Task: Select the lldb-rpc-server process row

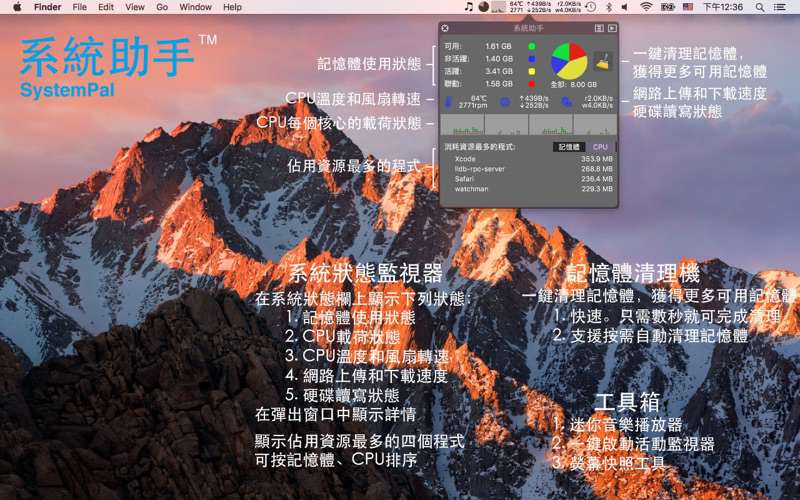Action: pos(529,169)
